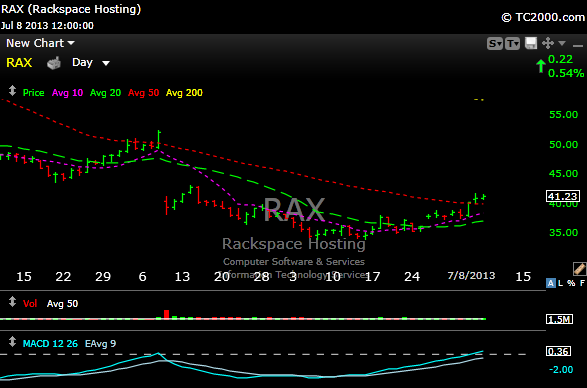Click the floppy disk save icon

coord(531,43)
